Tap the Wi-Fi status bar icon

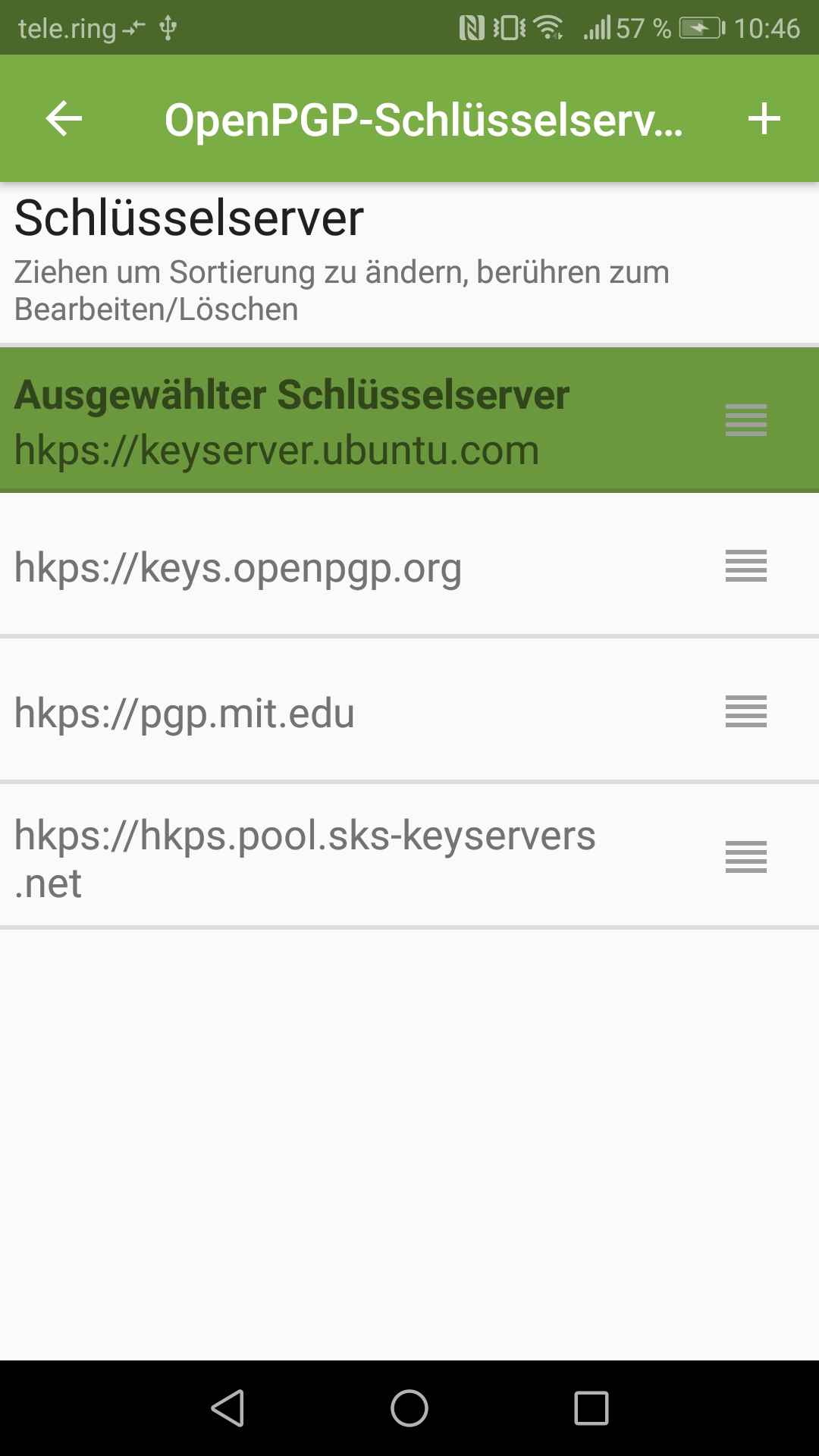(x=548, y=28)
